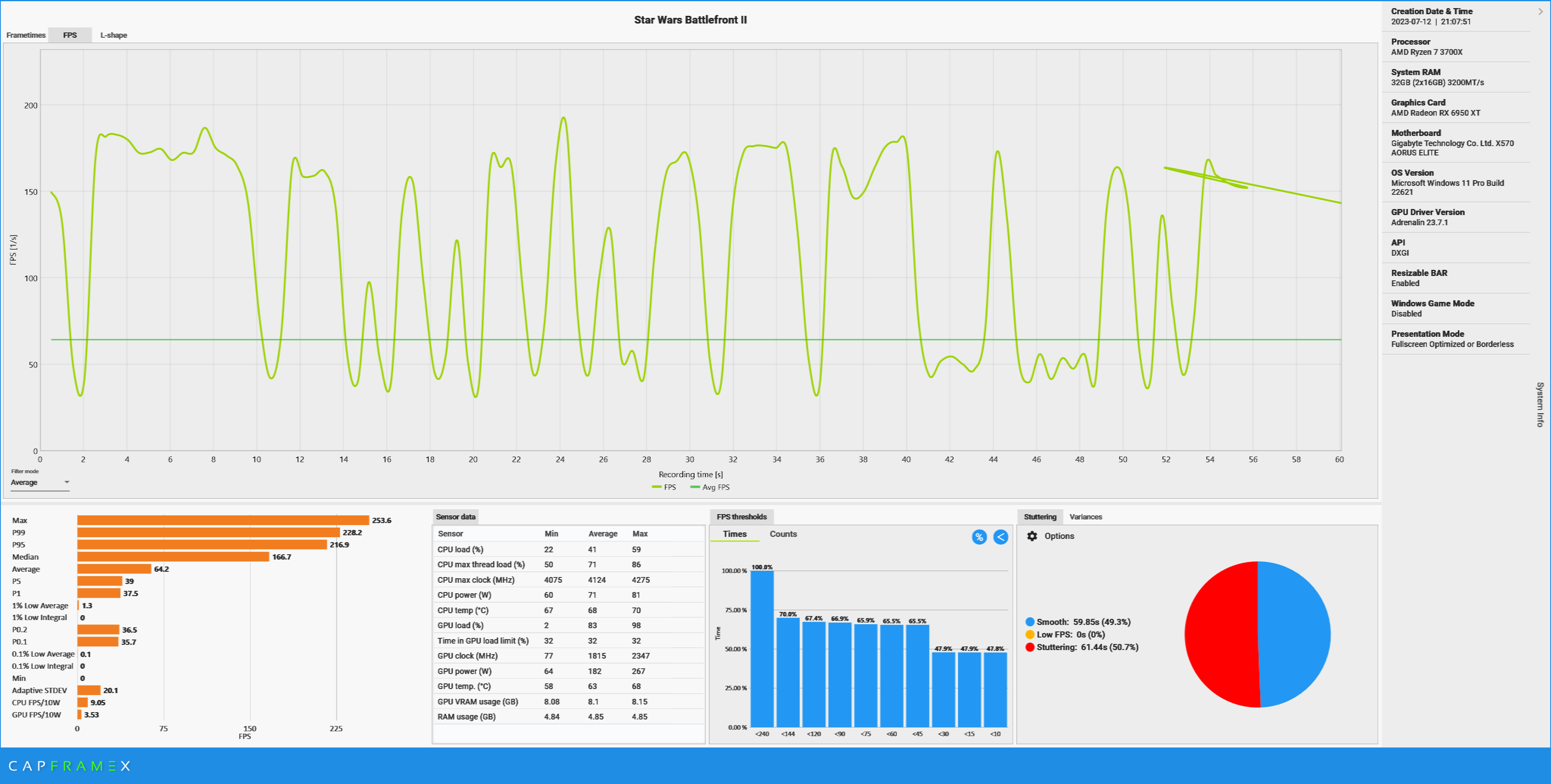The width and height of the screenshot is (1551, 784).
Task: Click the yellow Low FPS legend dot
Action: pos(1030,634)
